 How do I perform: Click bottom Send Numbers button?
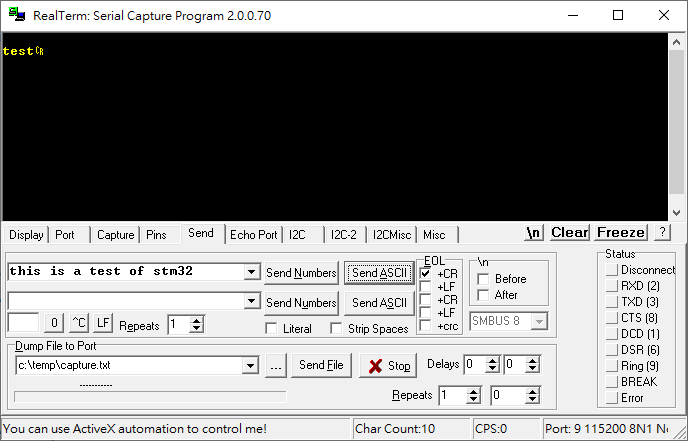pos(301,303)
